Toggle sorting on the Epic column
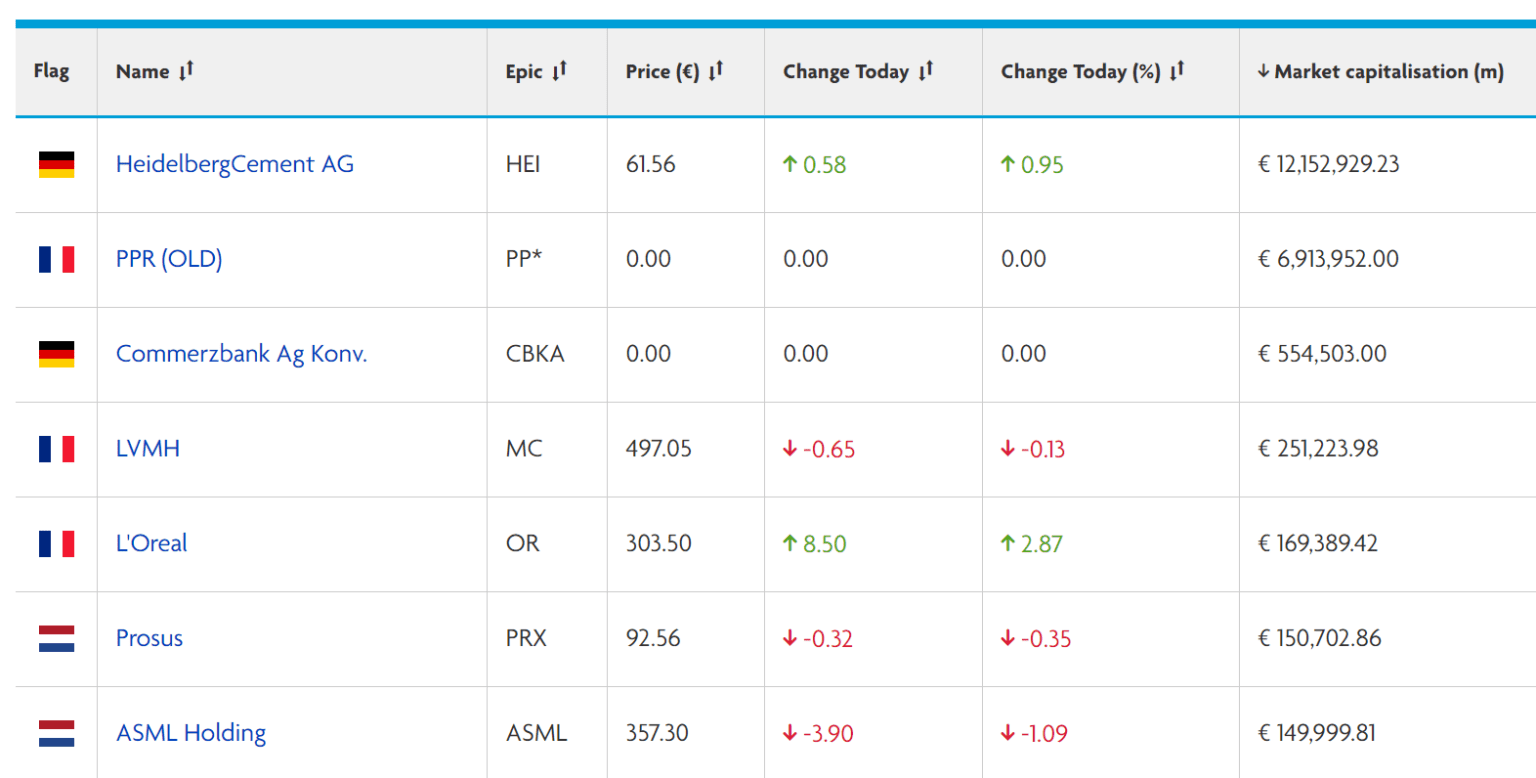Image resolution: width=1536 pixels, height=778 pixels. 561,70
